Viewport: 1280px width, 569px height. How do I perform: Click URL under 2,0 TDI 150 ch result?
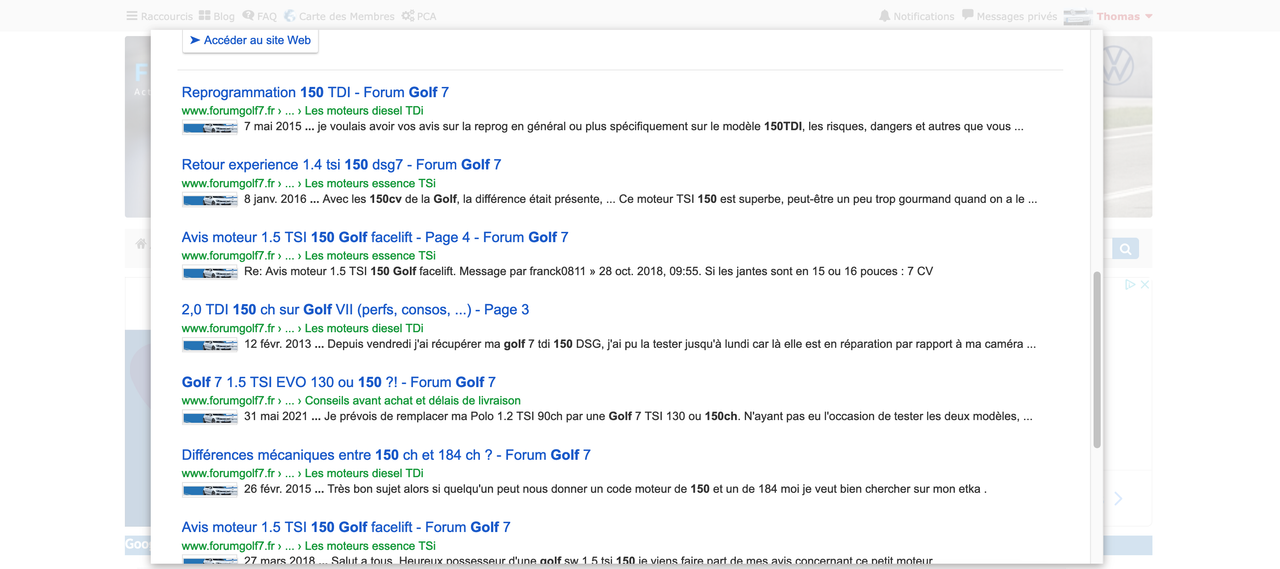pos(302,328)
